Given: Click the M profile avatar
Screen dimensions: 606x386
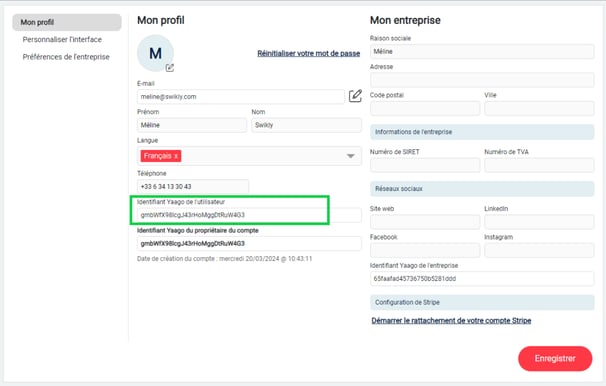Looking at the screenshot, I should click(x=155, y=53).
